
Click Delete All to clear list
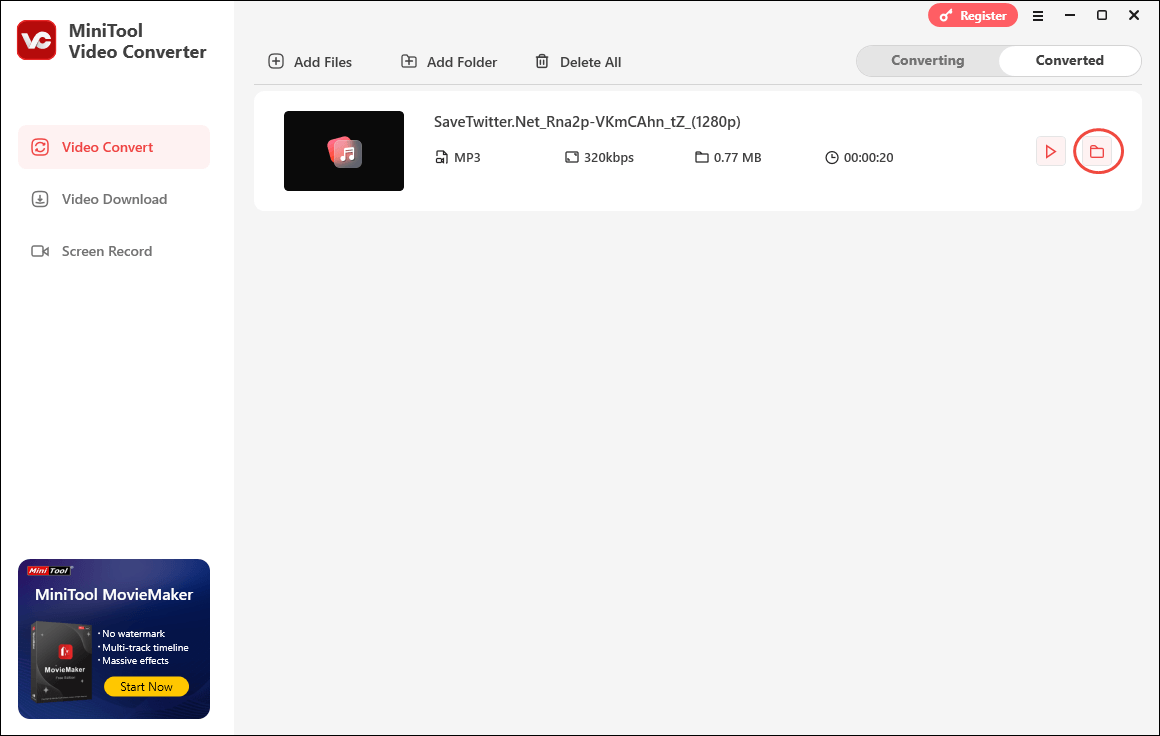(578, 62)
